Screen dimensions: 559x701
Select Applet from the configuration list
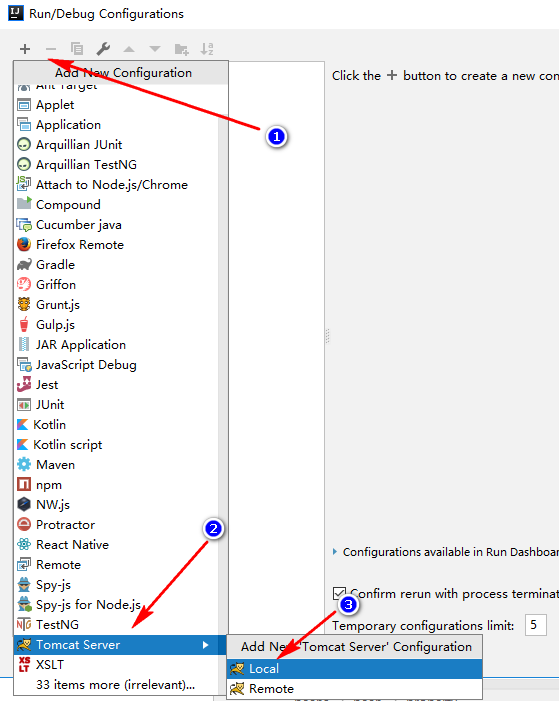pyautogui.click(x=116, y=105)
